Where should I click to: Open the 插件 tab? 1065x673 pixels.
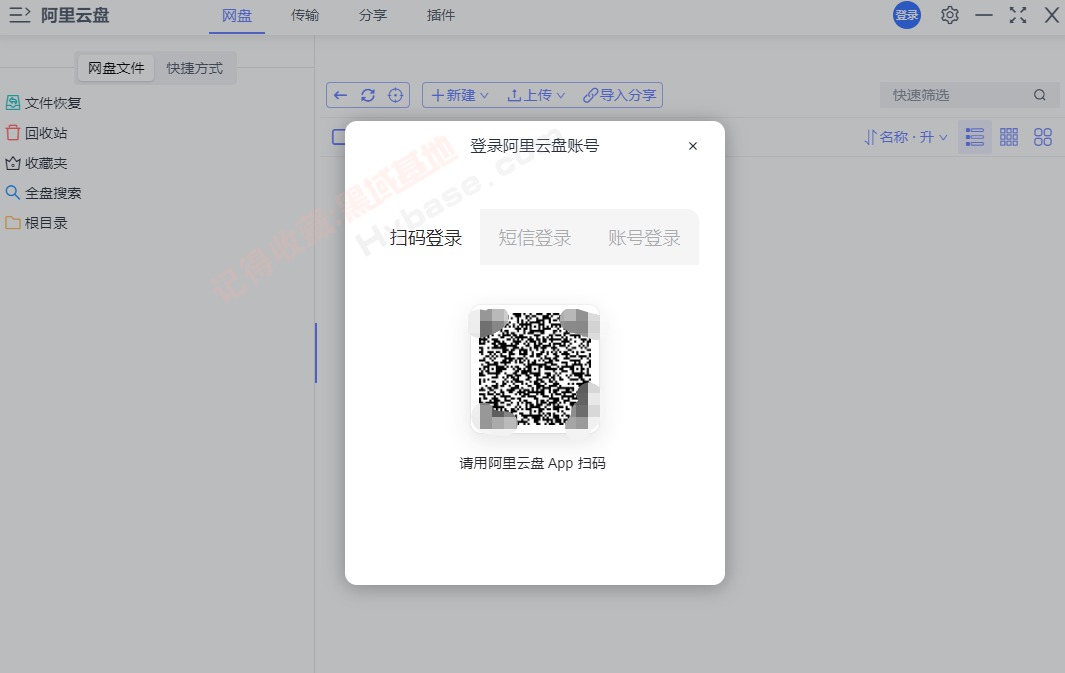pyautogui.click(x=441, y=16)
